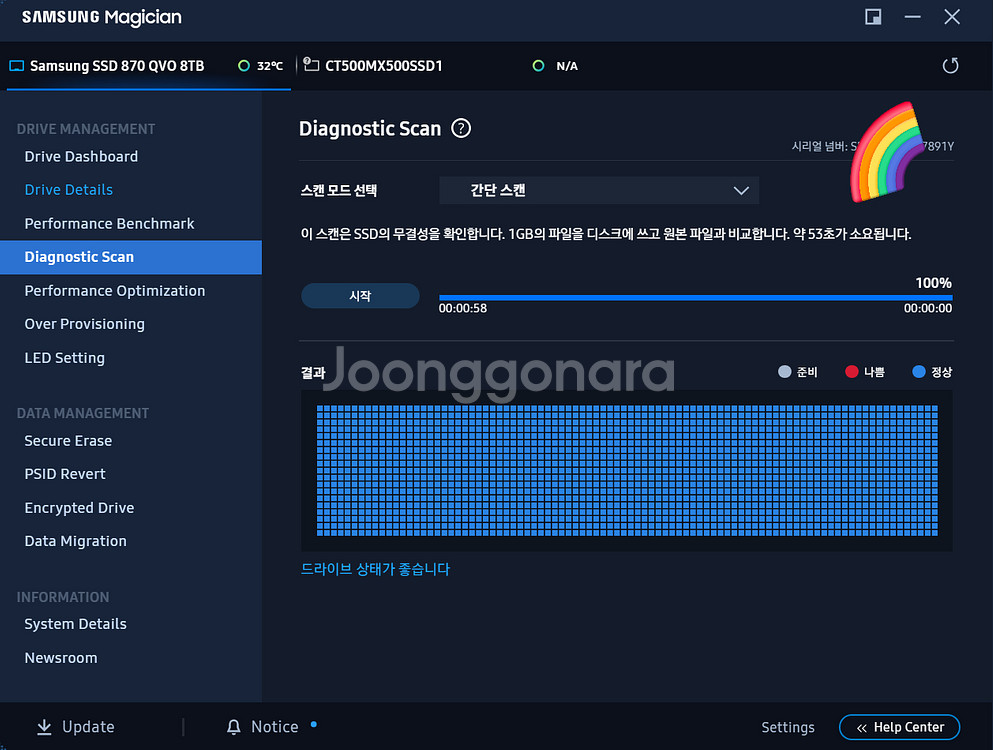Click the Samsung SSD 870 QVO drive icon
The image size is (993, 750).
pos(16,66)
